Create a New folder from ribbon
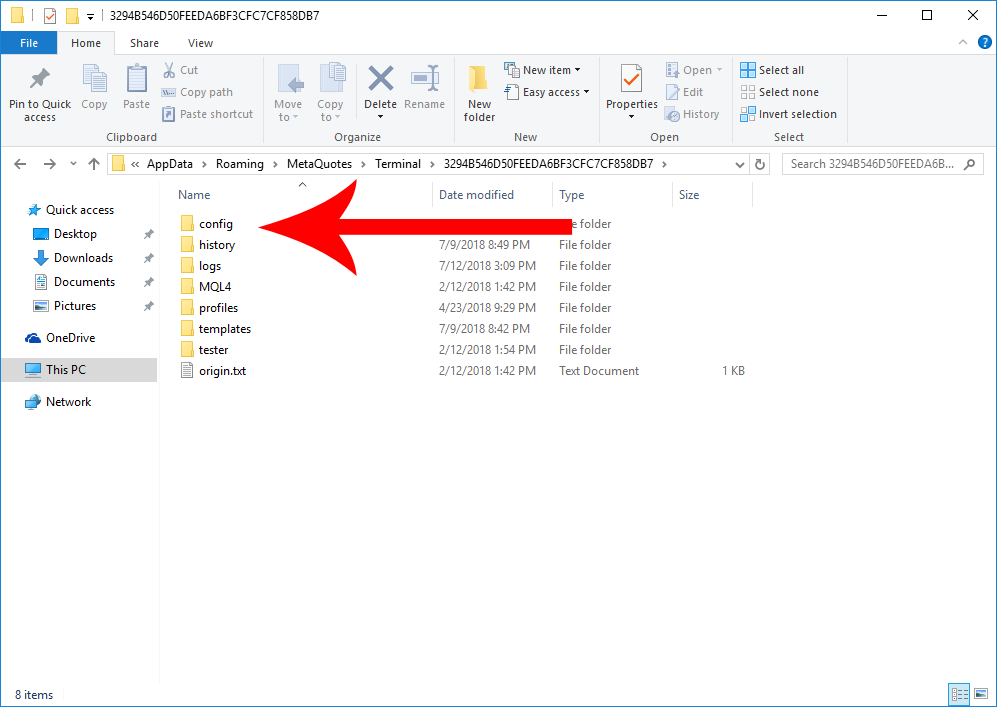 [x=479, y=93]
